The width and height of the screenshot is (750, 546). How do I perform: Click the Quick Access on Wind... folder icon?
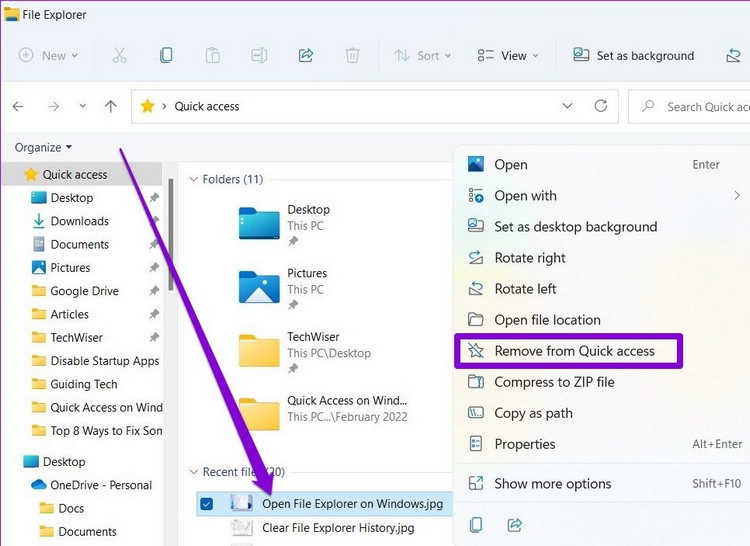(x=259, y=414)
